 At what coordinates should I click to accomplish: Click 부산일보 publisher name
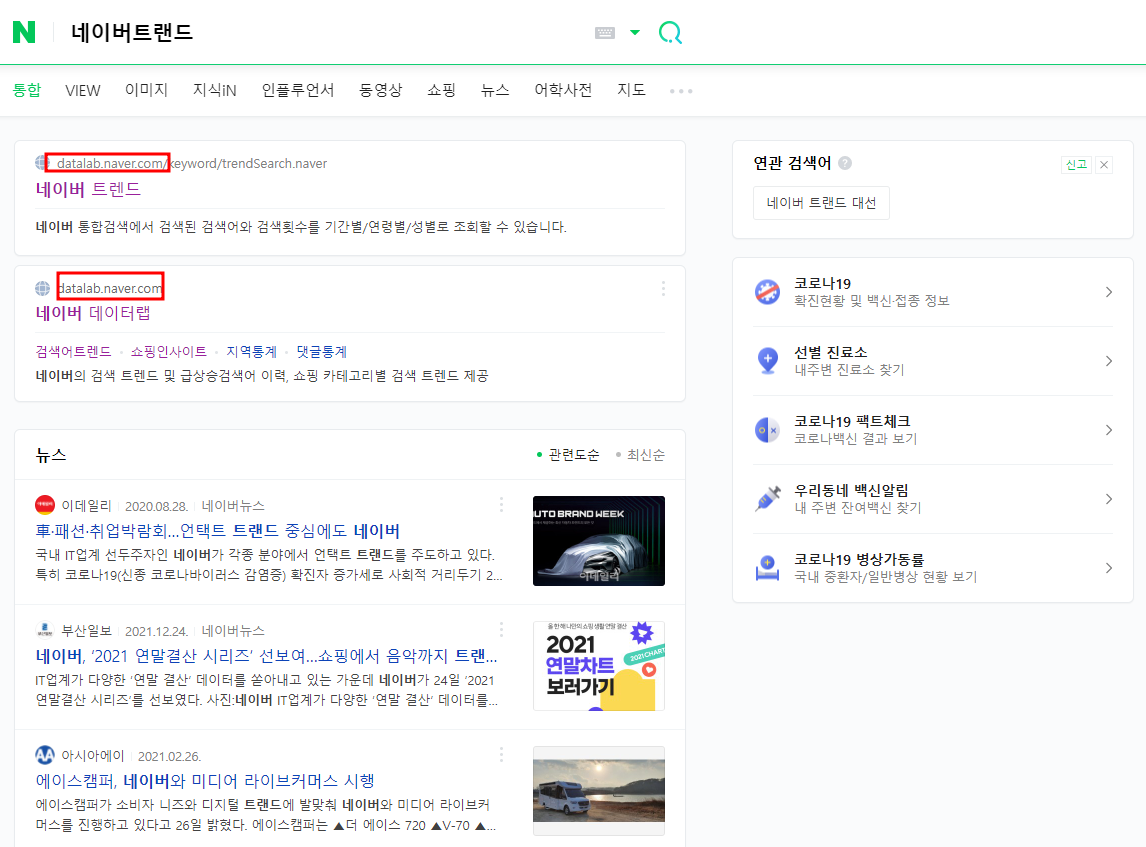(86, 631)
